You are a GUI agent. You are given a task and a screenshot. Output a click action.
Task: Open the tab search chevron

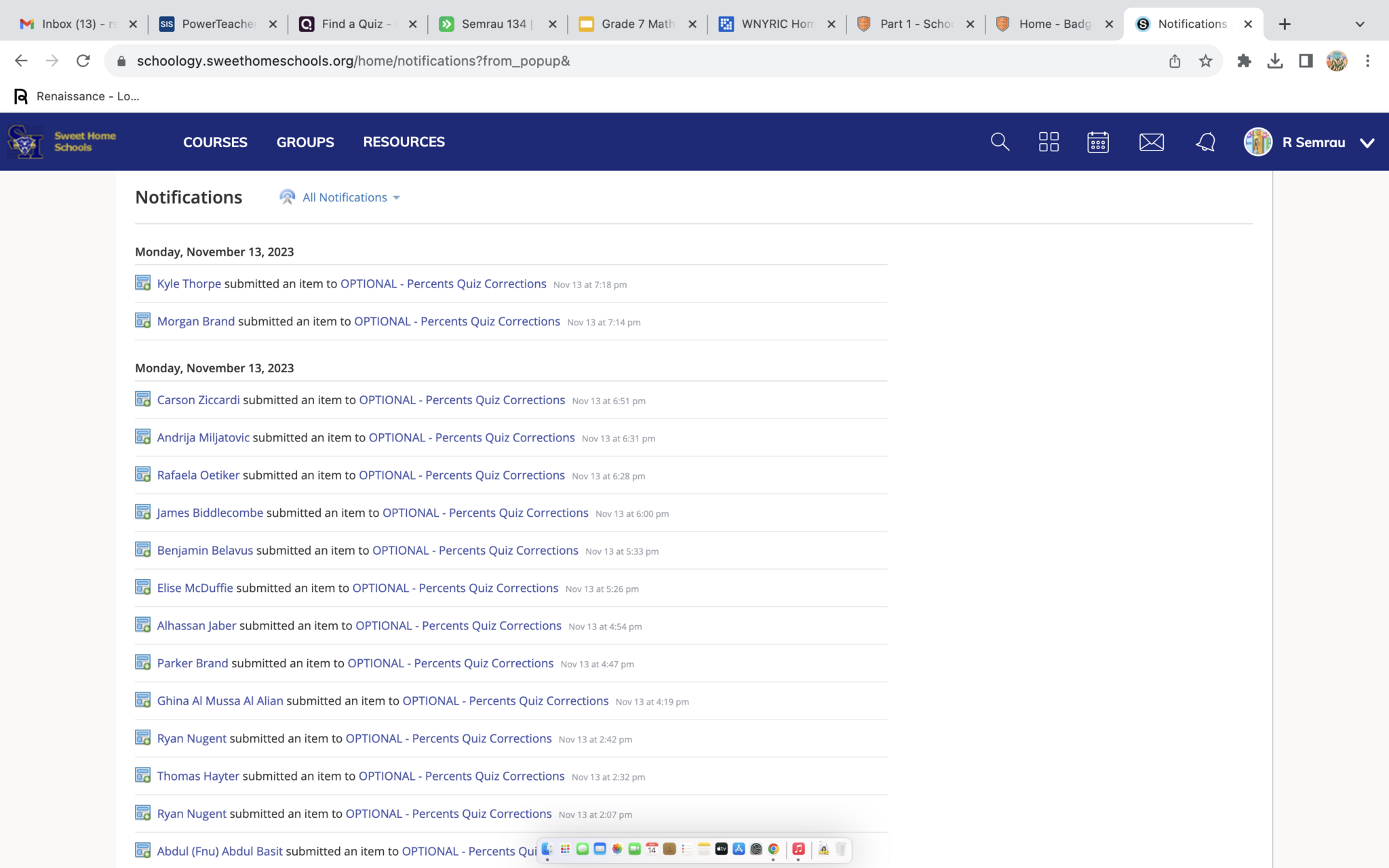click(x=1359, y=24)
